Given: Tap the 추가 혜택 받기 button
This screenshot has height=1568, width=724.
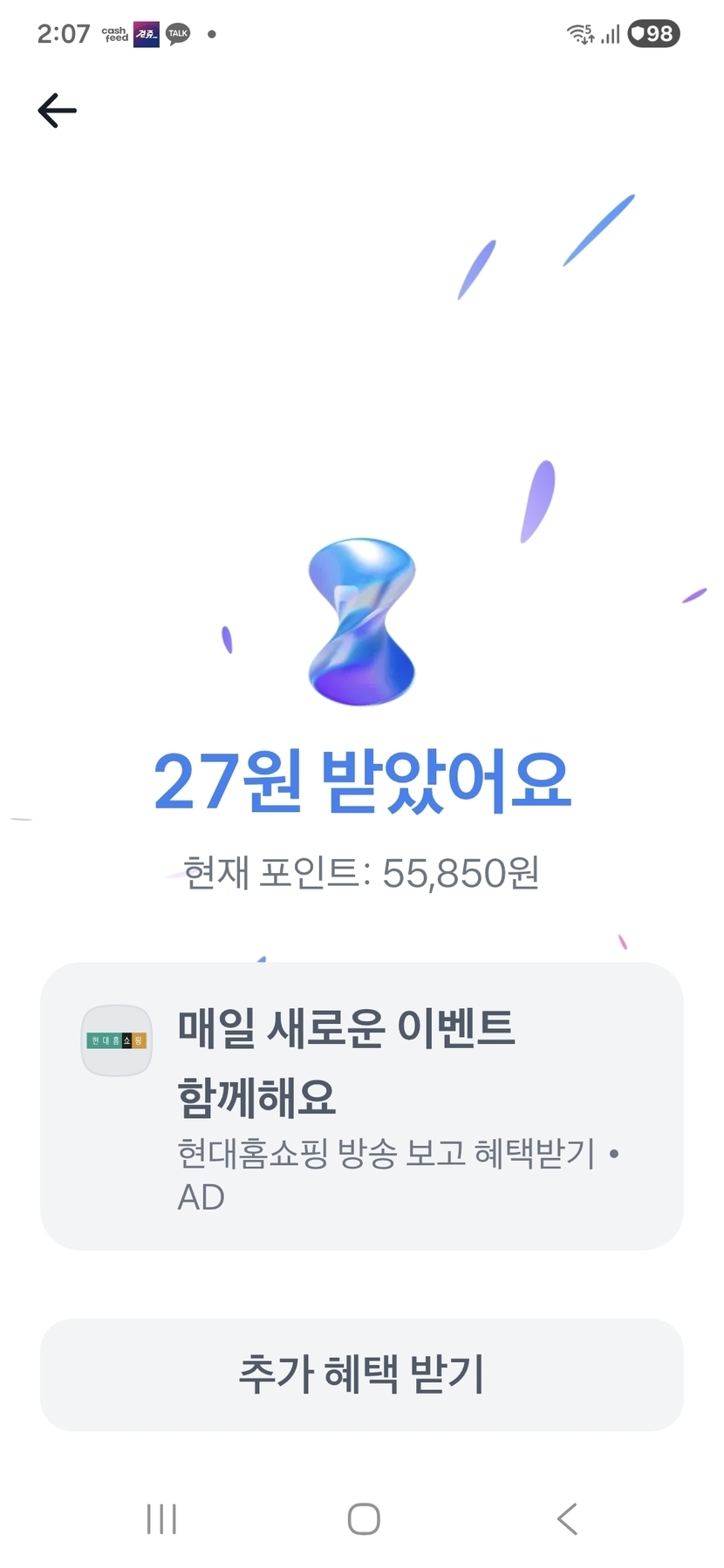Looking at the screenshot, I should [x=362, y=1374].
